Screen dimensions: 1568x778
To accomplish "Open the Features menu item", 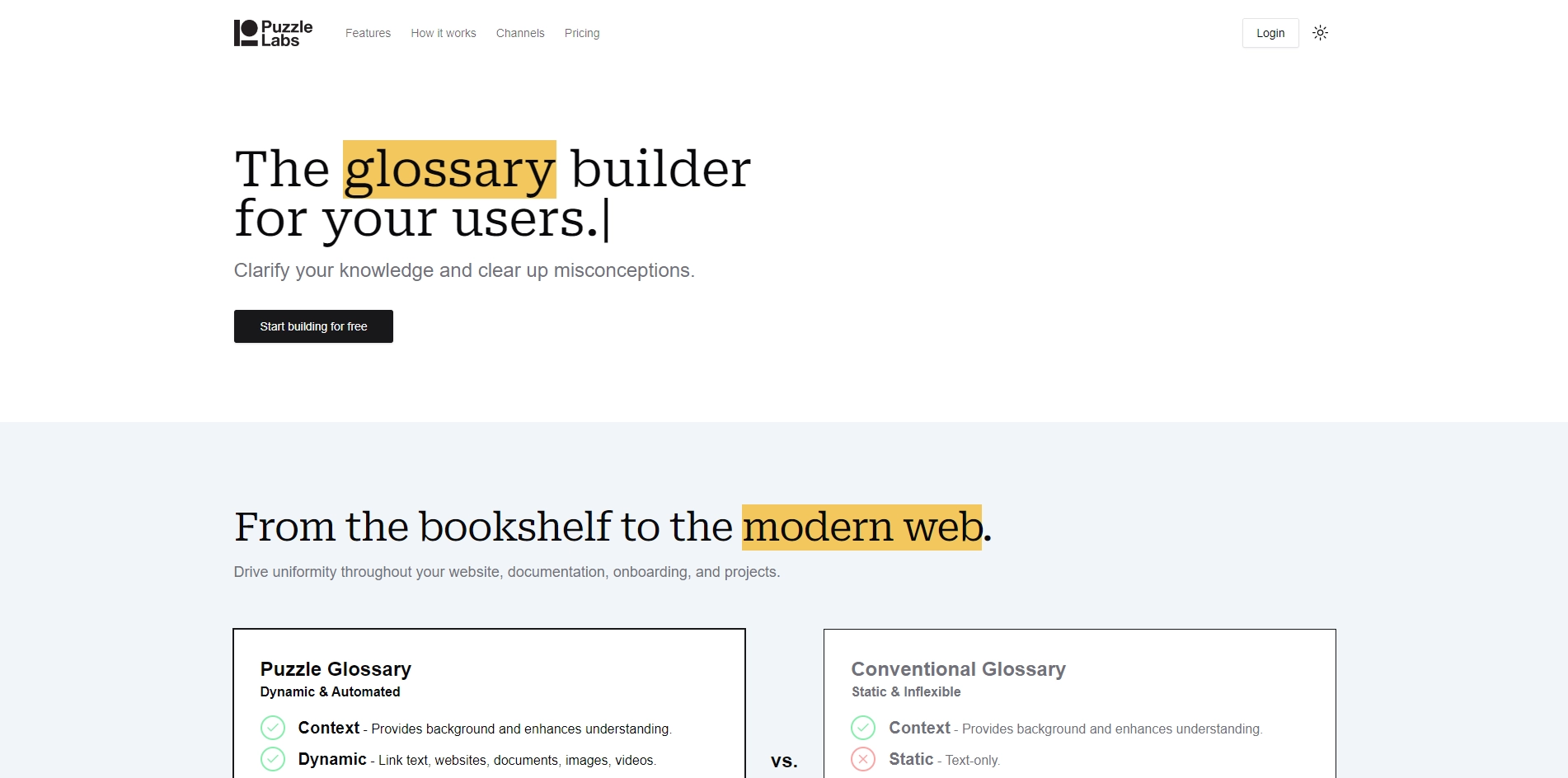I will (368, 33).
